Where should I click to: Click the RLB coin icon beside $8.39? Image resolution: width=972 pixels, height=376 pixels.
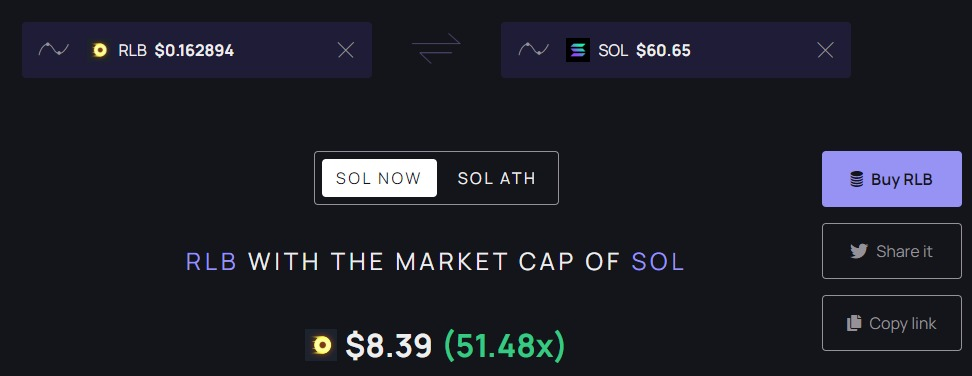[x=321, y=345]
